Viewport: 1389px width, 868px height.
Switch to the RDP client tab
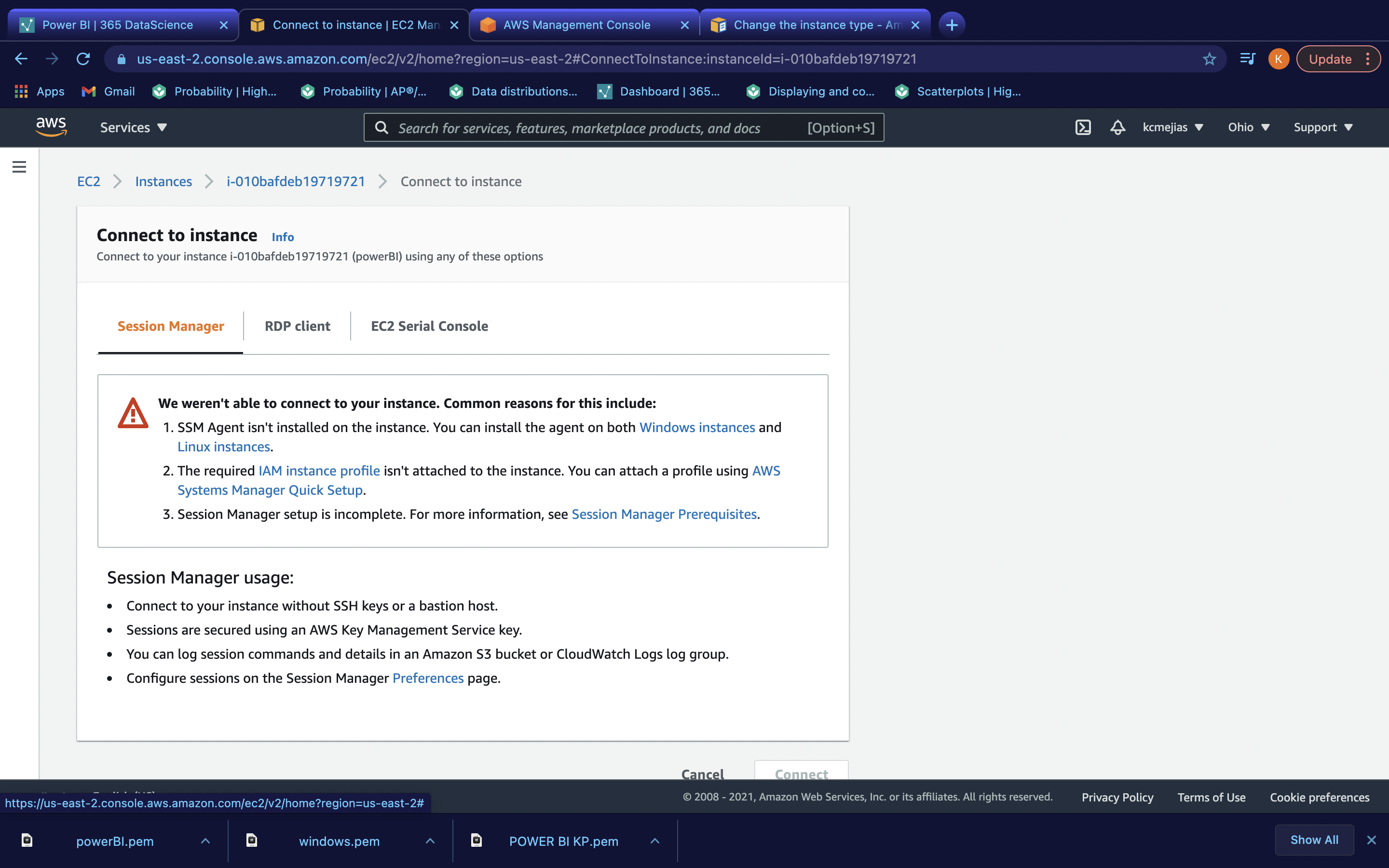(x=297, y=325)
